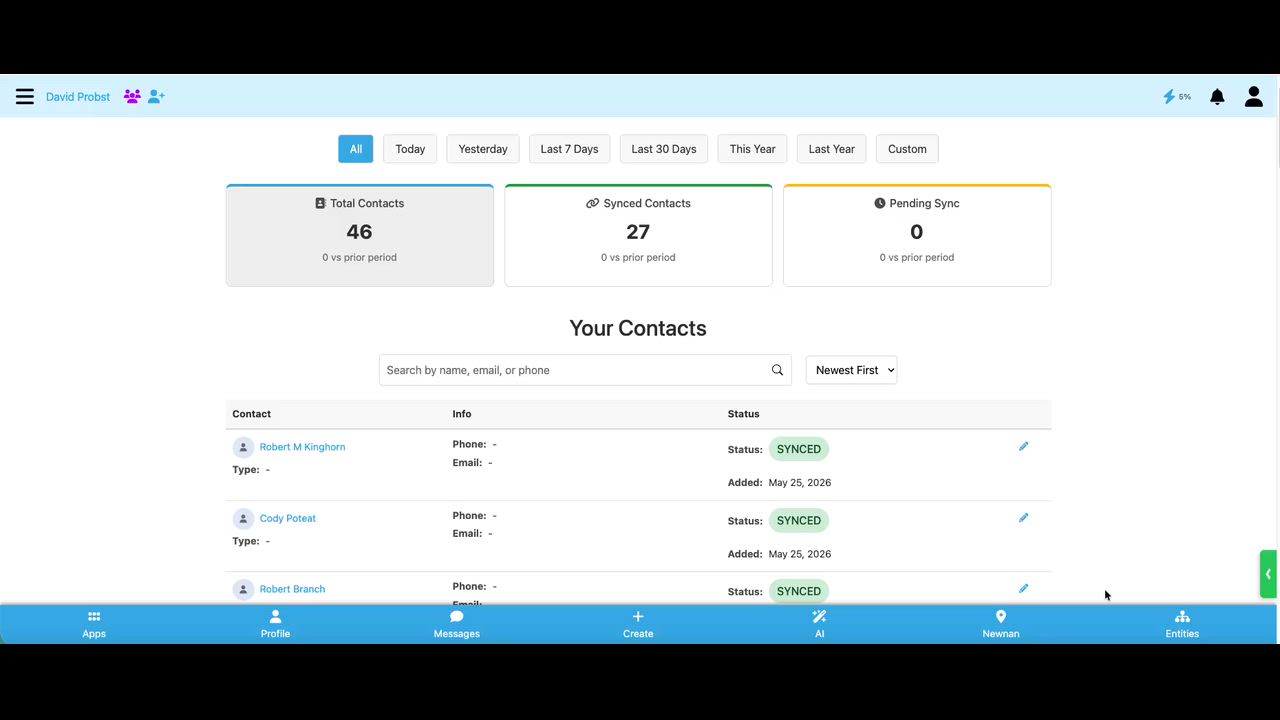Click the Synced Contacts card

pyautogui.click(x=638, y=235)
